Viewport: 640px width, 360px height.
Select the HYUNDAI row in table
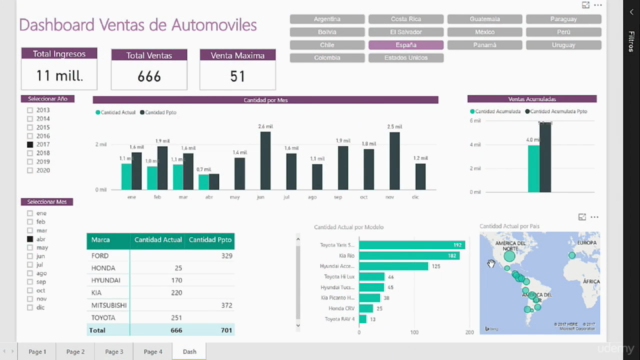[x=161, y=280]
